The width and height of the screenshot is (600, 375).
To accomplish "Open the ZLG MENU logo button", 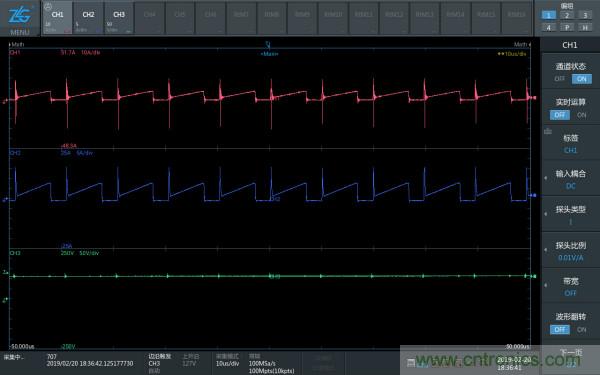I will click(x=20, y=18).
